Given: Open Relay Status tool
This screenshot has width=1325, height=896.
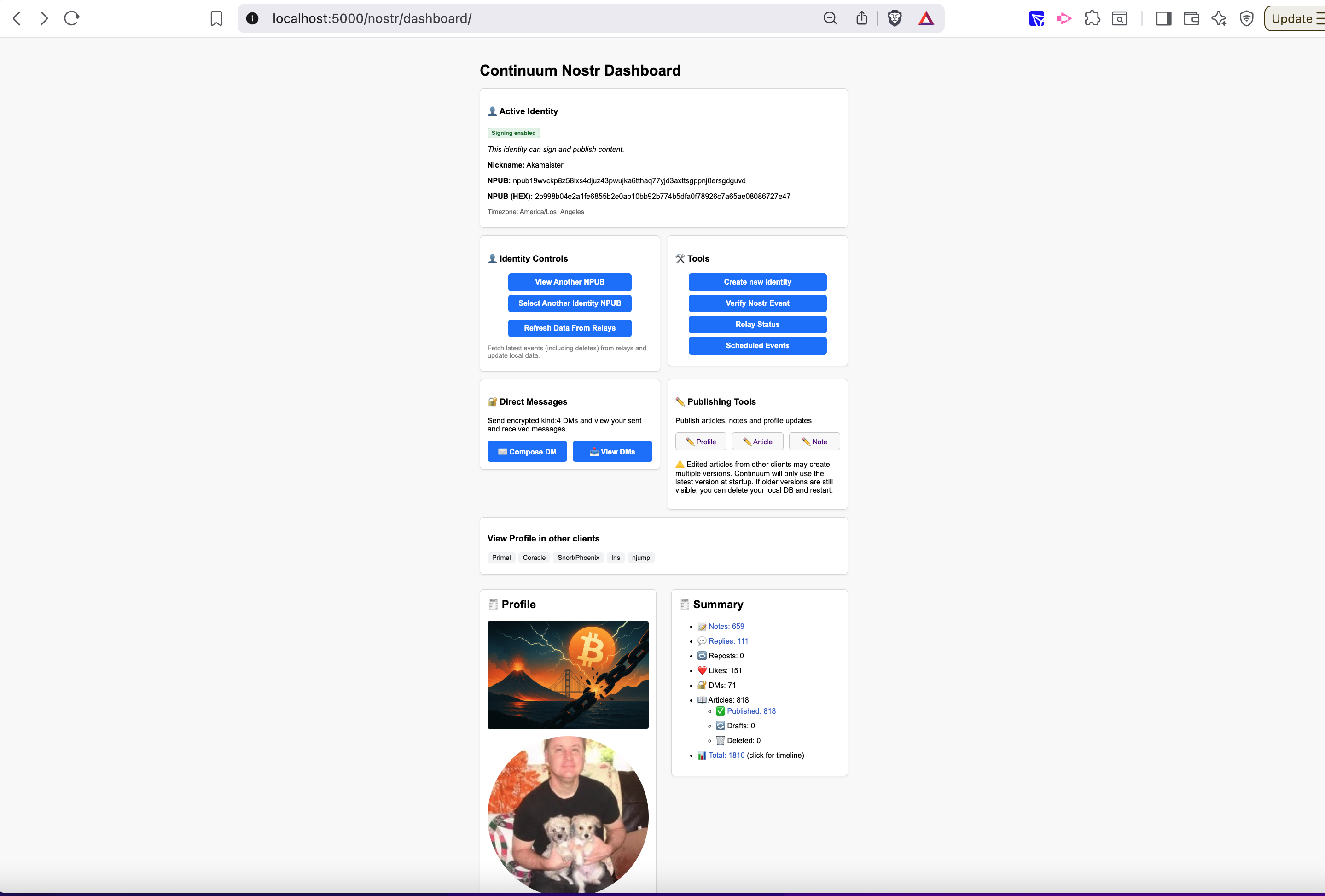Looking at the screenshot, I should click(756, 325).
